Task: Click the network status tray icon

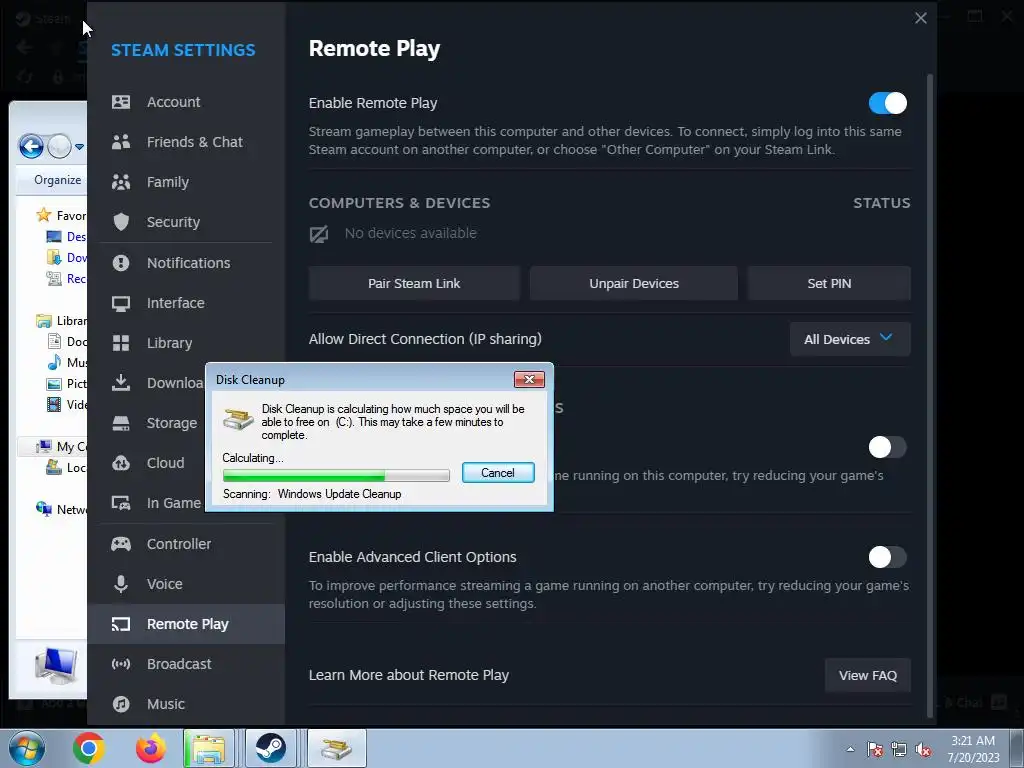Action: (x=899, y=750)
